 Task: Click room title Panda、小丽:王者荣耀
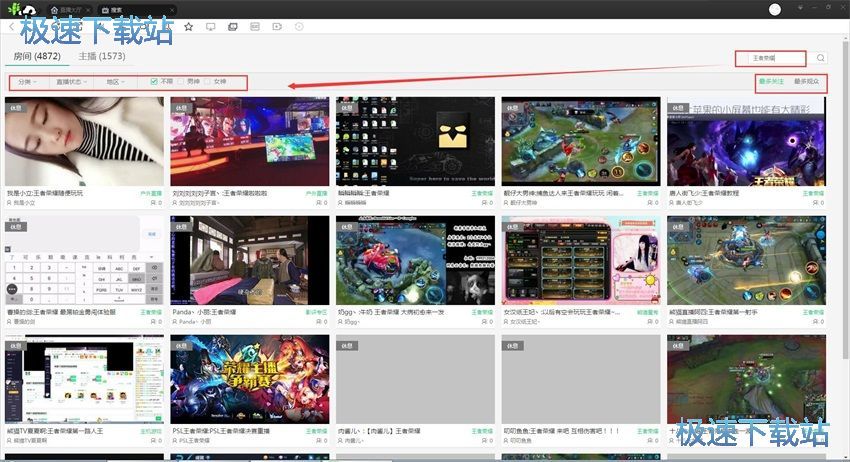click(204, 312)
